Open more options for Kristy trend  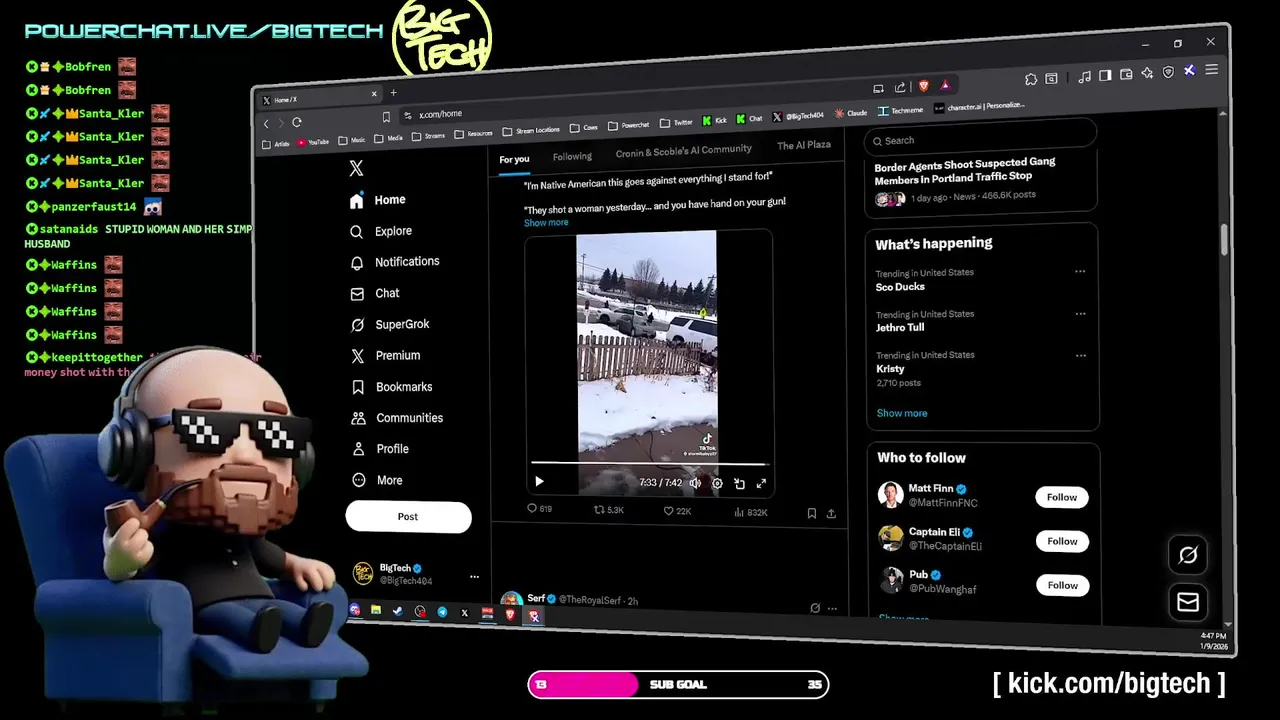[x=1081, y=355]
